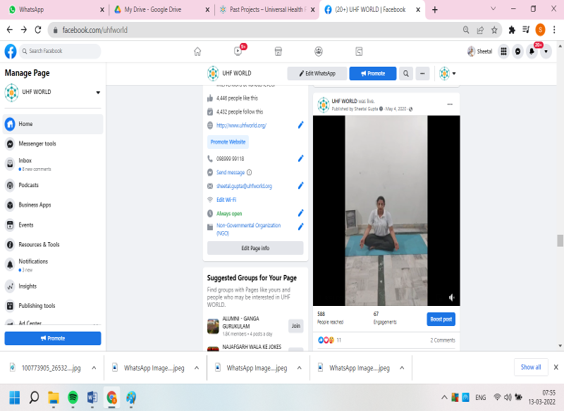Join ALUMNI - GANGA GURUKULAM group

[x=296, y=326]
